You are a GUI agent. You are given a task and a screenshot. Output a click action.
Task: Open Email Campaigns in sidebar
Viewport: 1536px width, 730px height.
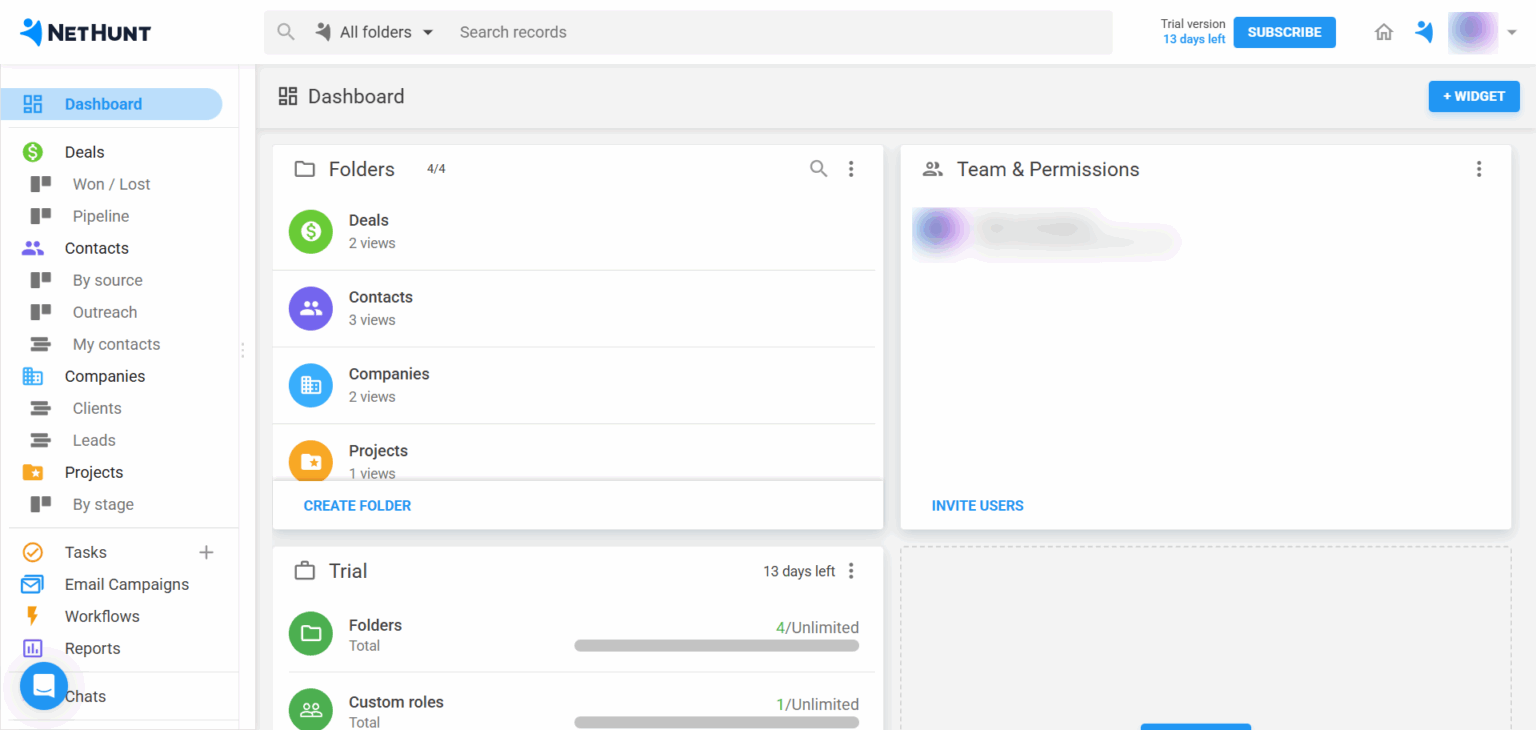tap(127, 584)
